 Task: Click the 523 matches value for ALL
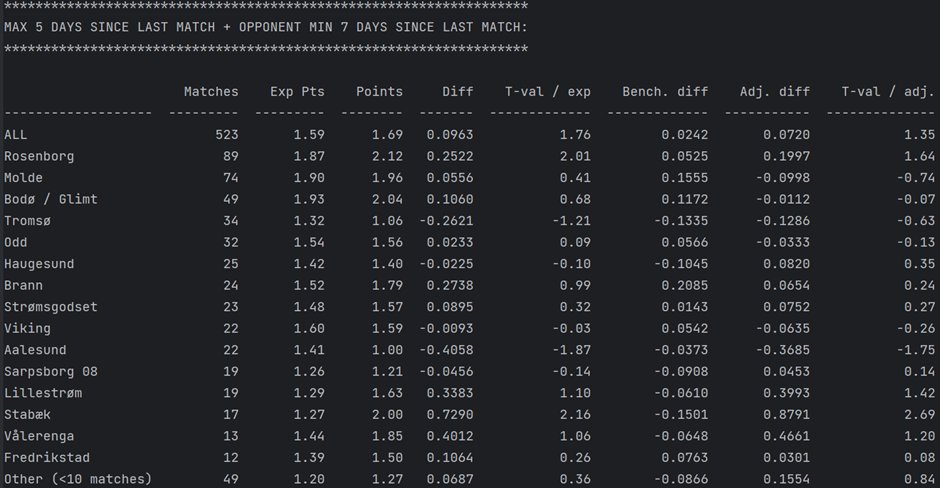(x=227, y=135)
